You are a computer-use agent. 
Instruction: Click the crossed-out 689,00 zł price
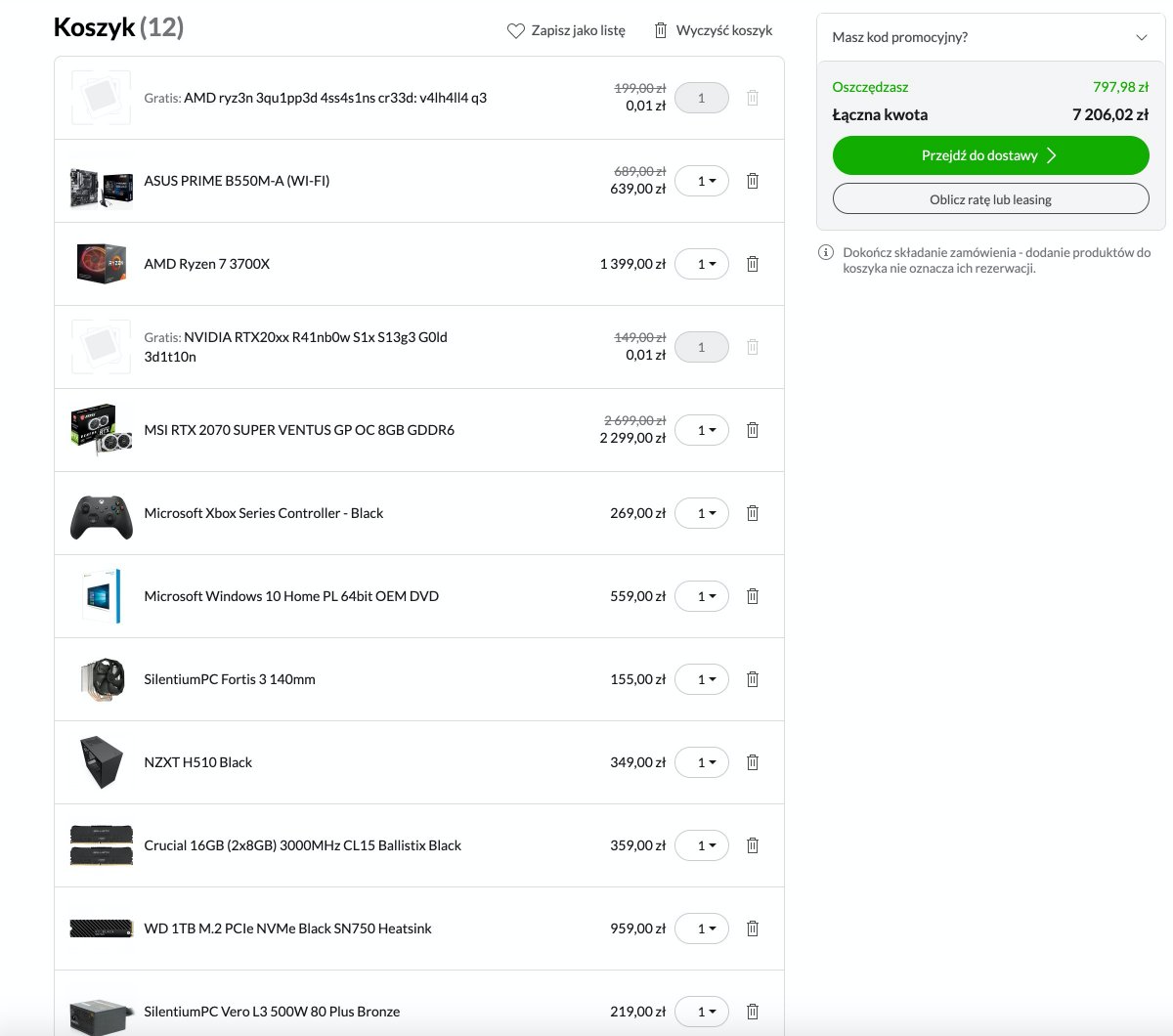click(639, 171)
